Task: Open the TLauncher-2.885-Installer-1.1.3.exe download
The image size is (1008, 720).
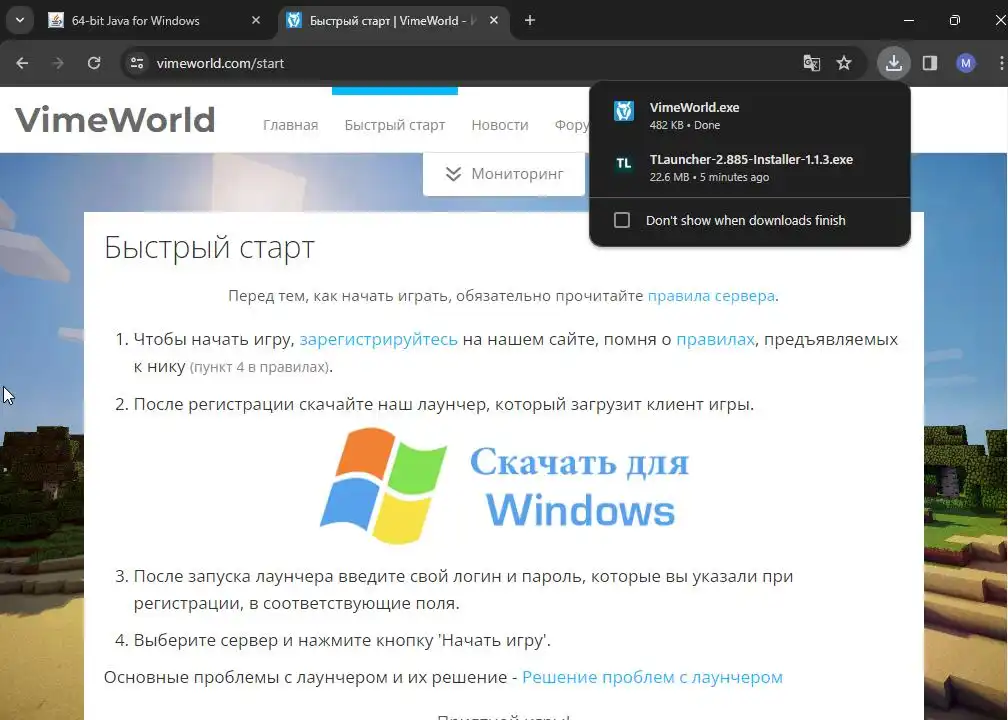Action: click(x=750, y=168)
